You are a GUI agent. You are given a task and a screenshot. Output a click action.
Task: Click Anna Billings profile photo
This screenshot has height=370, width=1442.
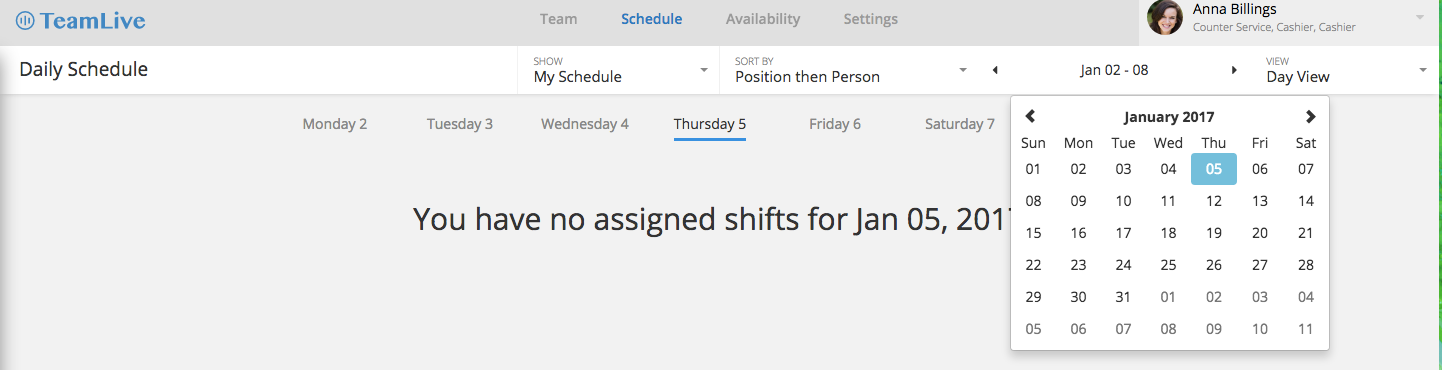1165,18
